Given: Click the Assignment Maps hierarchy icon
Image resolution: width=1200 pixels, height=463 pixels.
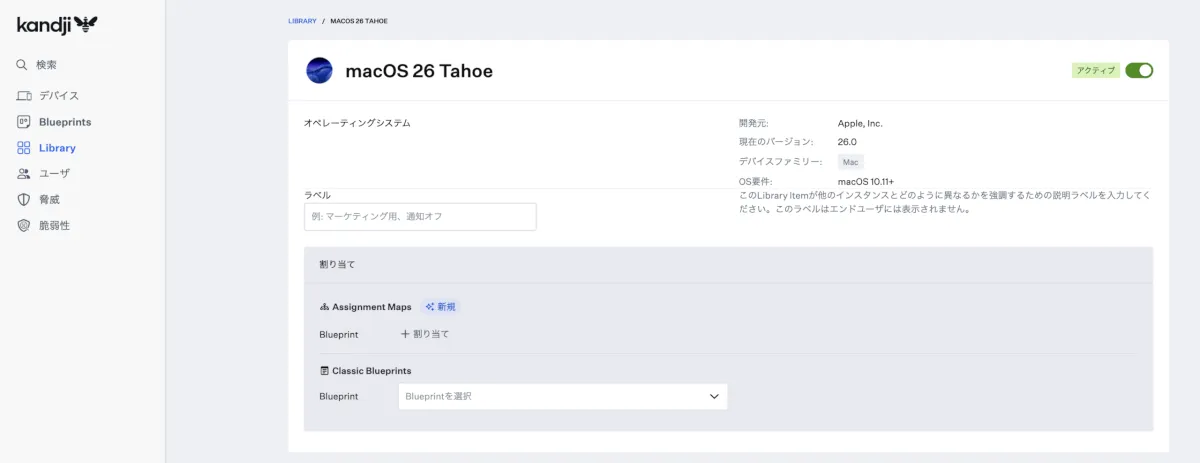Looking at the screenshot, I should tap(324, 307).
